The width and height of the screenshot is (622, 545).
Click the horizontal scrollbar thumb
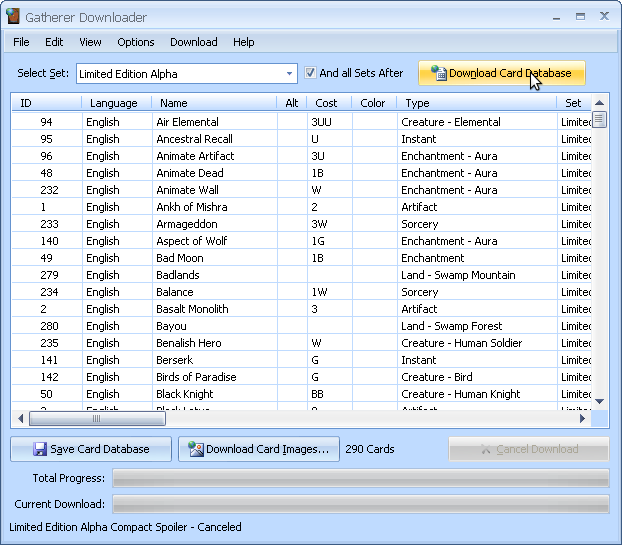97,418
